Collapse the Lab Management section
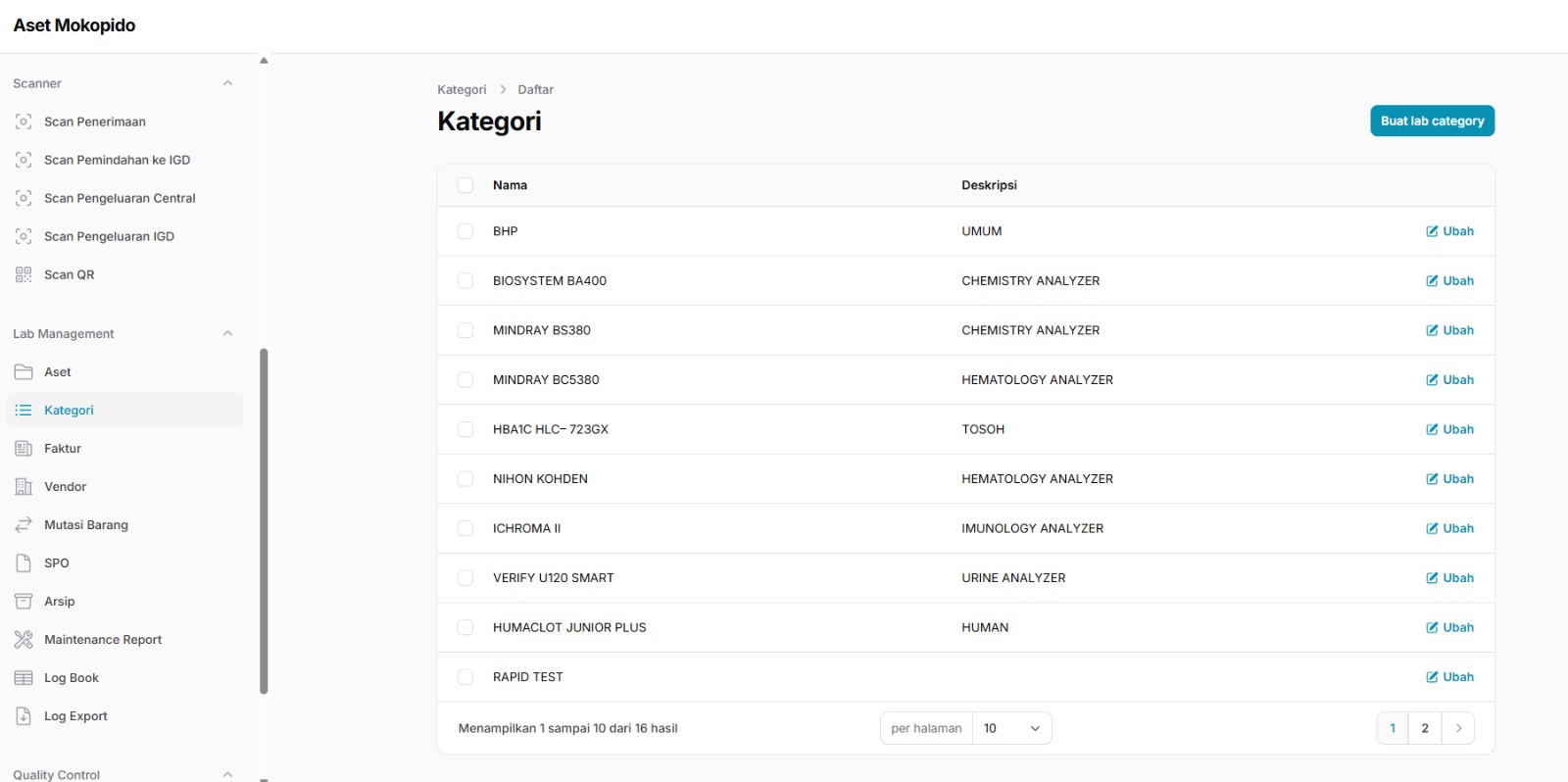 pos(227,334)
